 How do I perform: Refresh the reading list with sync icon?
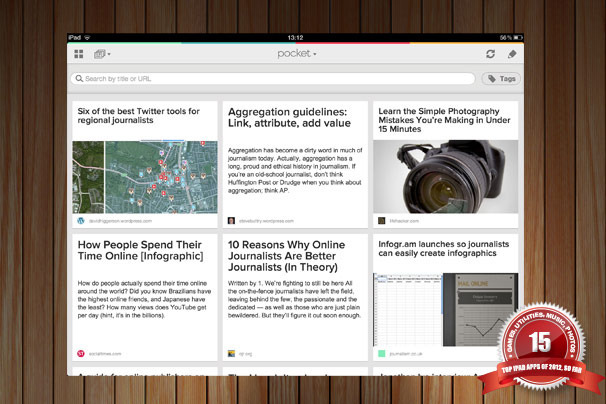490,54
